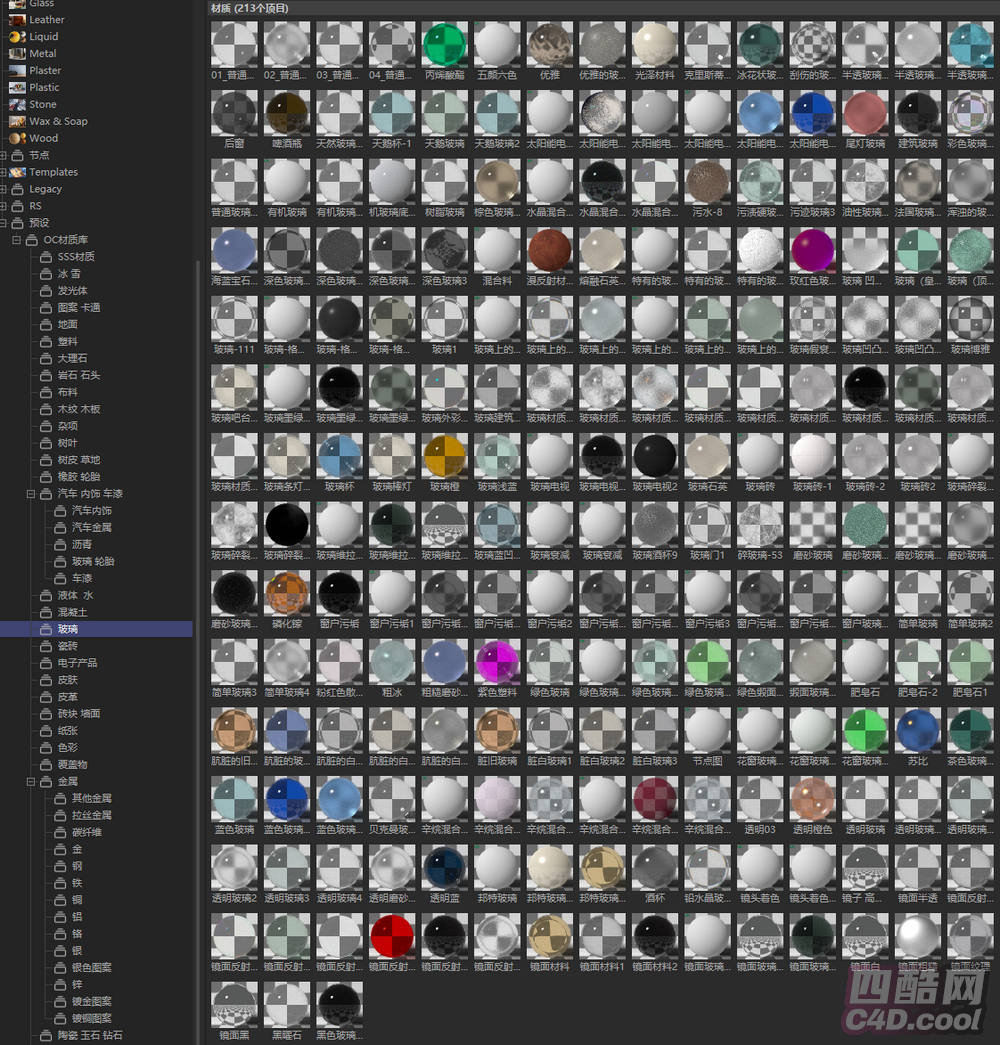Viewport: 1000px width, 1045px height.
Task: Click the Wax & Soap category icon
Action: [17, 121]
